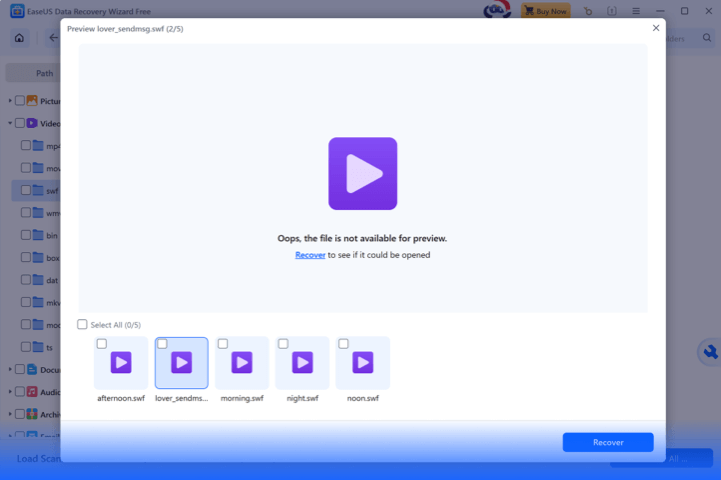Click the blue Recover button
Image resolution: width=721 pixels, height=480 pixels.
pyautogui.click(x=607, y=442)
